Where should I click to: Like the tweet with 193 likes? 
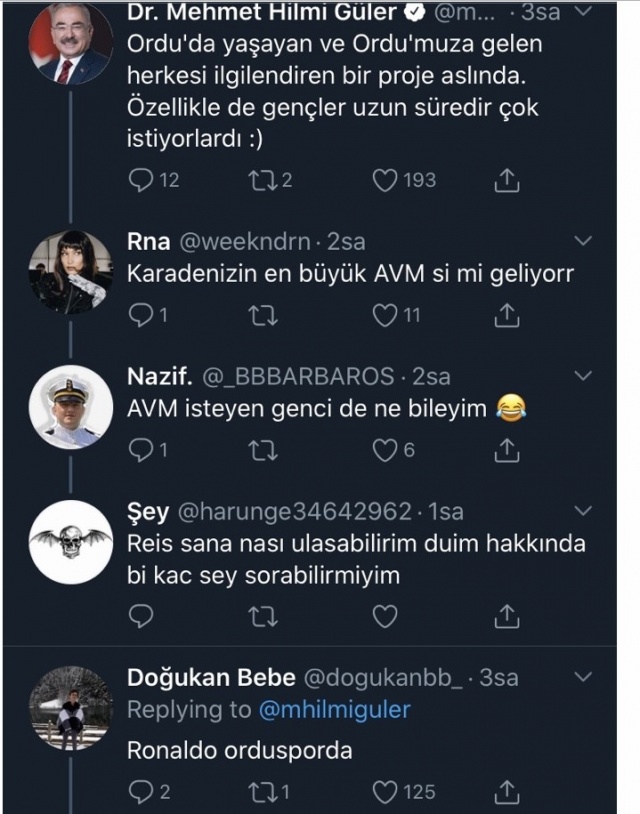tap(385, 180)
